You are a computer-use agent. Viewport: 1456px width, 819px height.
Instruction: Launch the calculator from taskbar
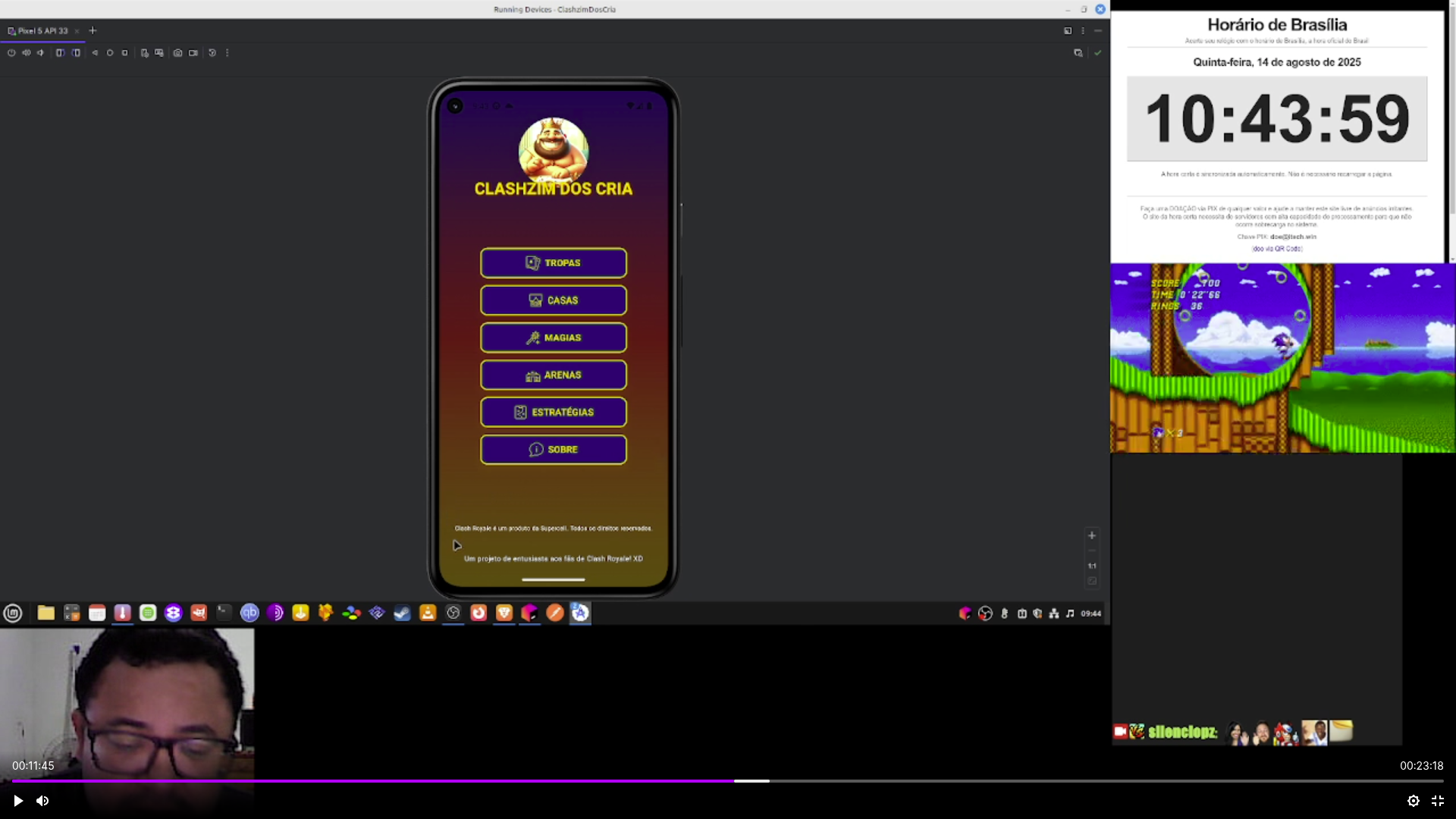click(x=71, y=613)
